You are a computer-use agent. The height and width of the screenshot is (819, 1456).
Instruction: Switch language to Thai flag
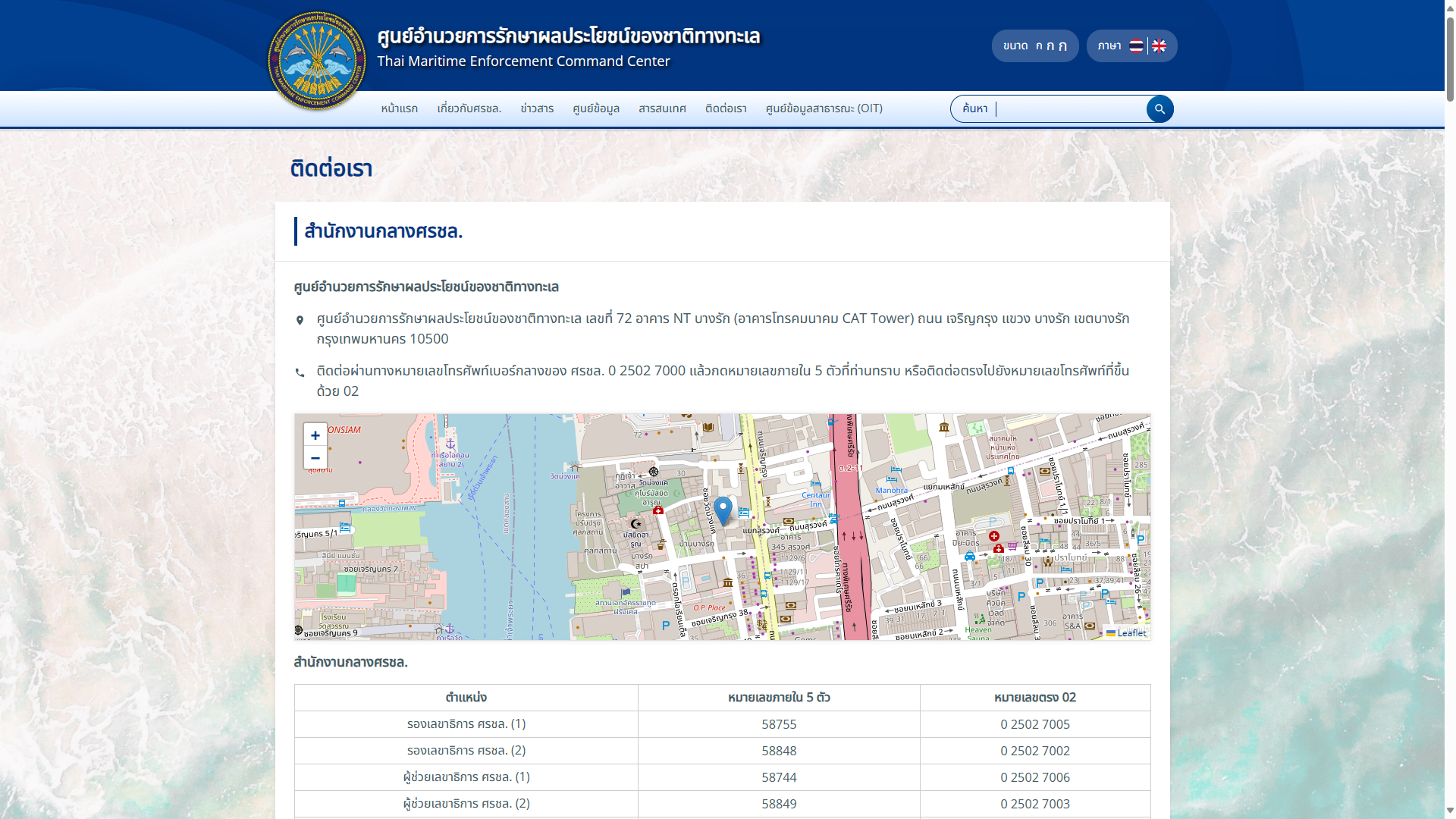(1136, 46)
